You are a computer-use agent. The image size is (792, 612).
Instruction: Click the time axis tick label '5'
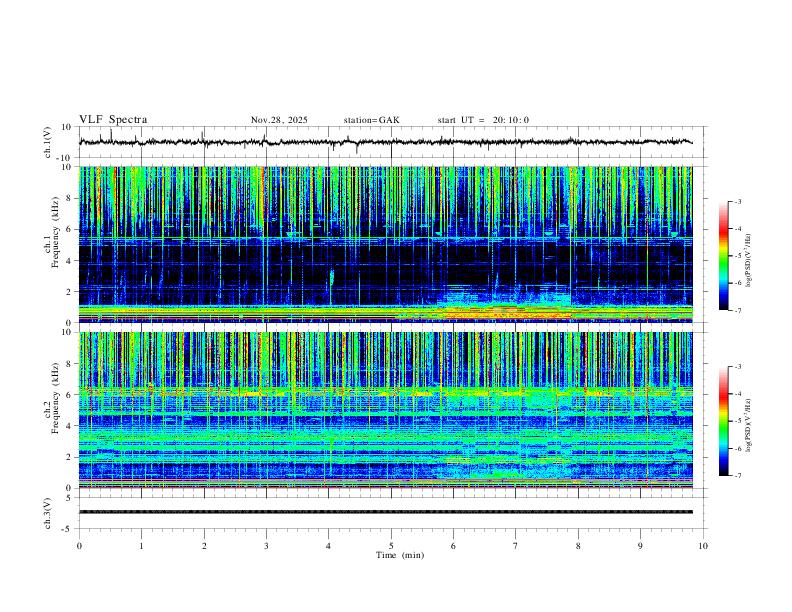click(391, 546)
